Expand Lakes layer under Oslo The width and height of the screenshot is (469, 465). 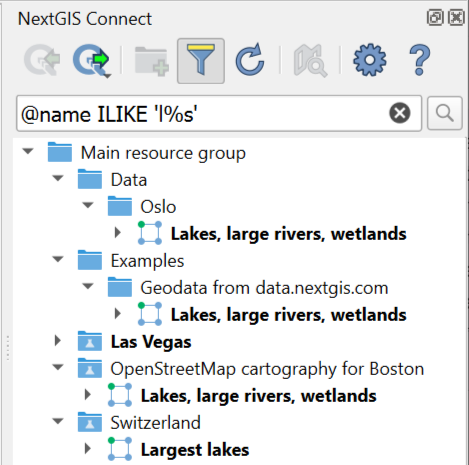(117, 232)
